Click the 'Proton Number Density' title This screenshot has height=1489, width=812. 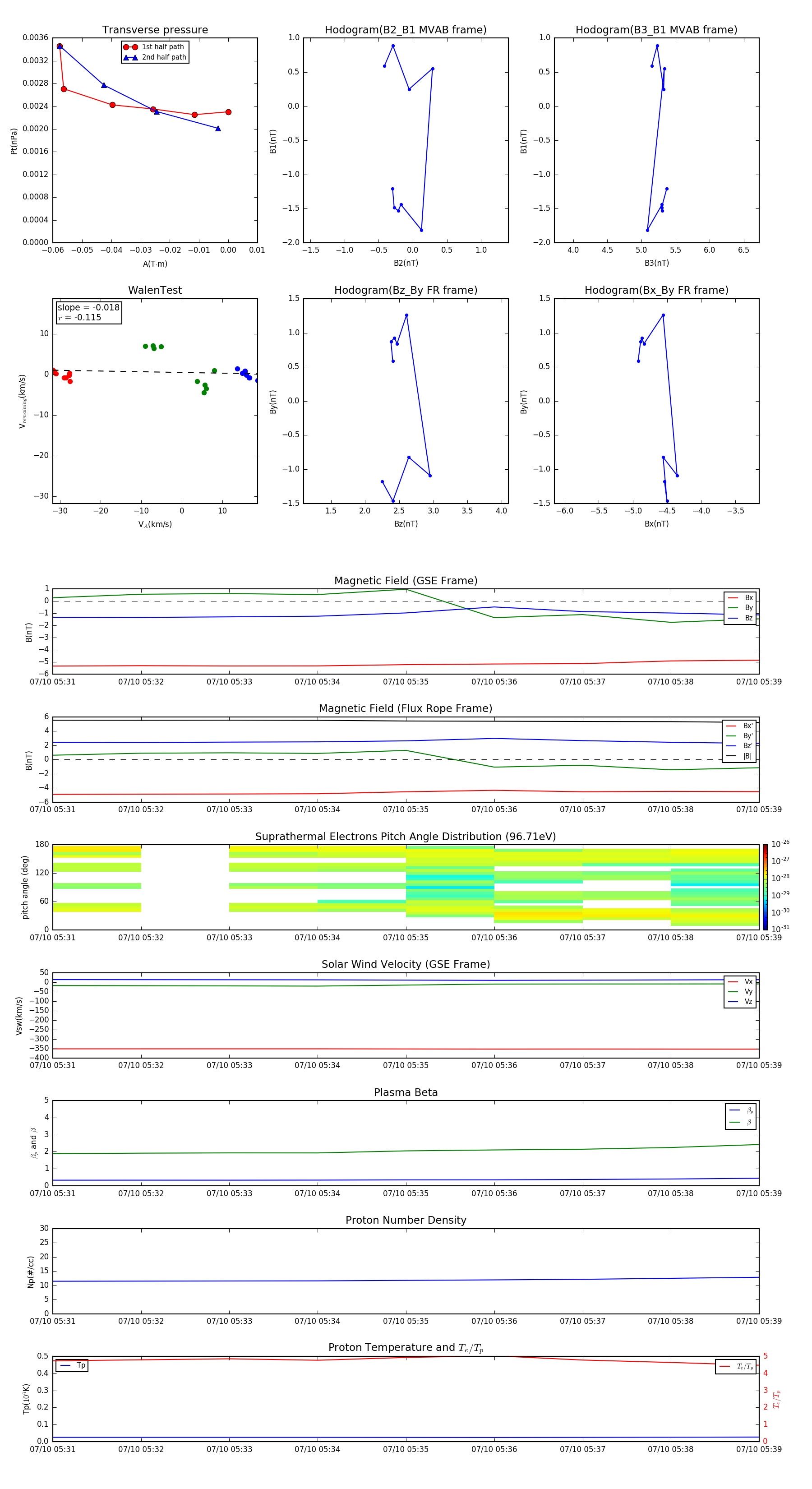pyautogui.click(x=406, y=1220)
